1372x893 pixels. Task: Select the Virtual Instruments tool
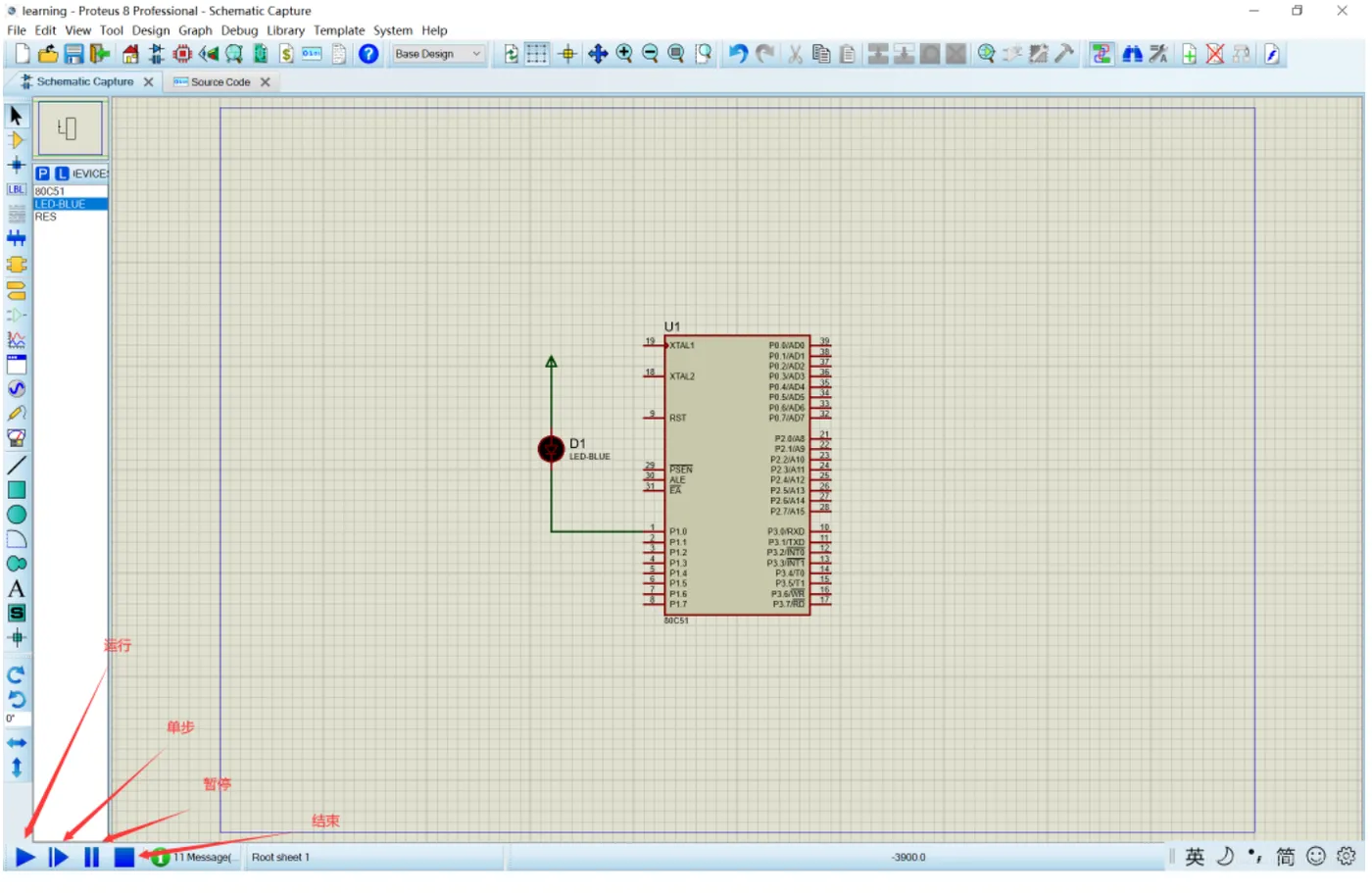[x=16, y=438]
